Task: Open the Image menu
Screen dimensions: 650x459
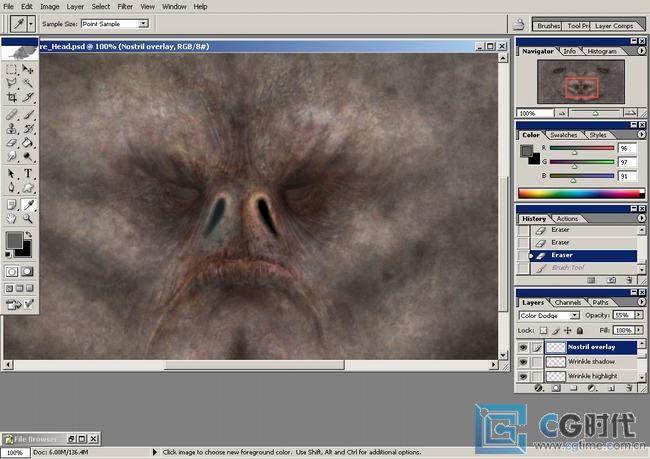Action: click(x=49, y=7)
